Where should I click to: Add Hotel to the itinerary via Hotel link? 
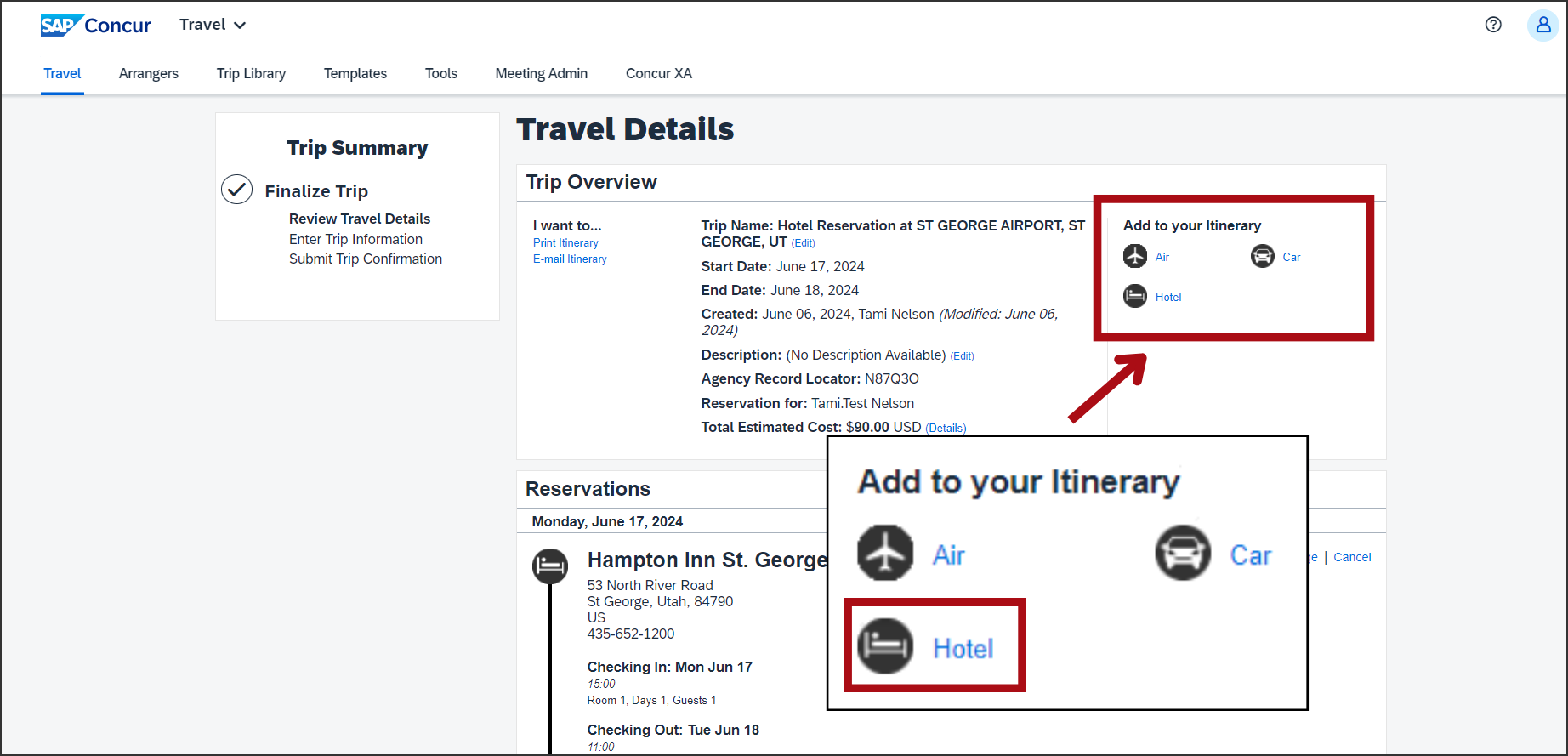click(x=1168, y=297)
